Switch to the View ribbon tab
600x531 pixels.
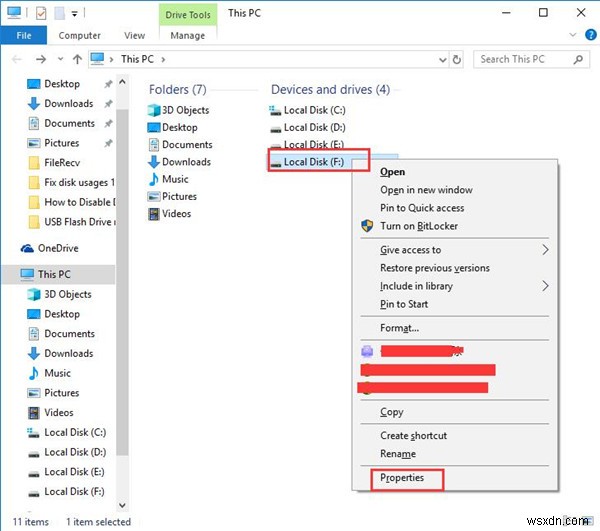point(134,36)
